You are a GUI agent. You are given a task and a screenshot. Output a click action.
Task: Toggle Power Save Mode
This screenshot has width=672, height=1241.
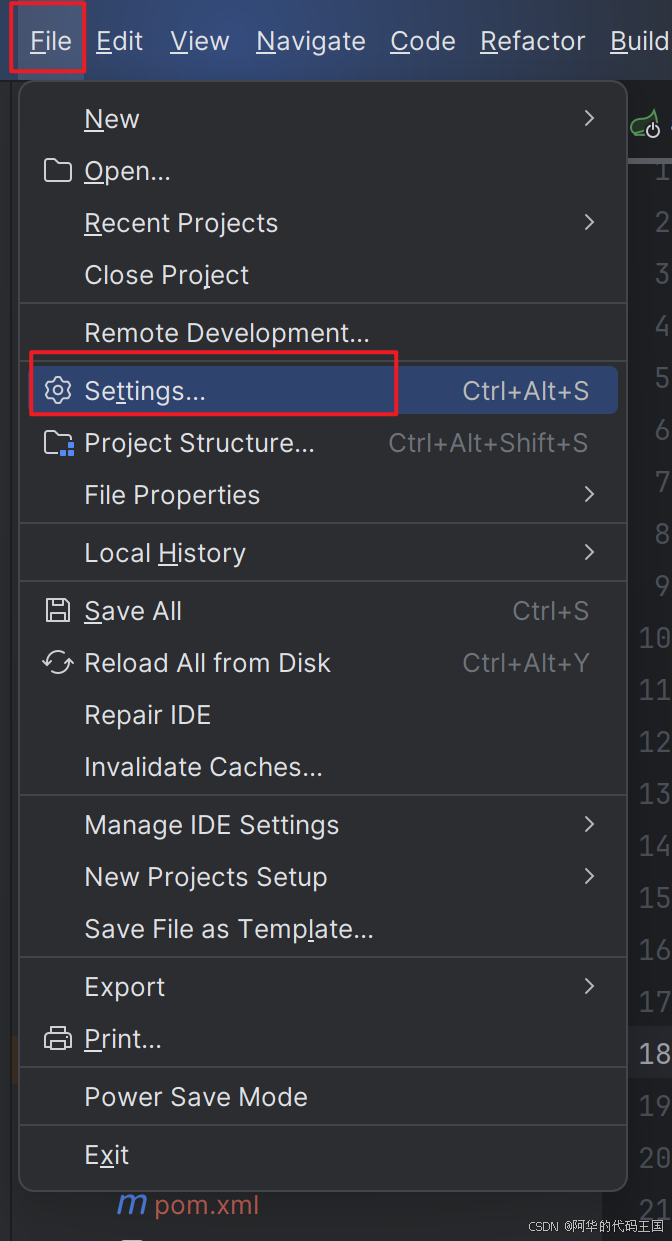point(324,1097)
